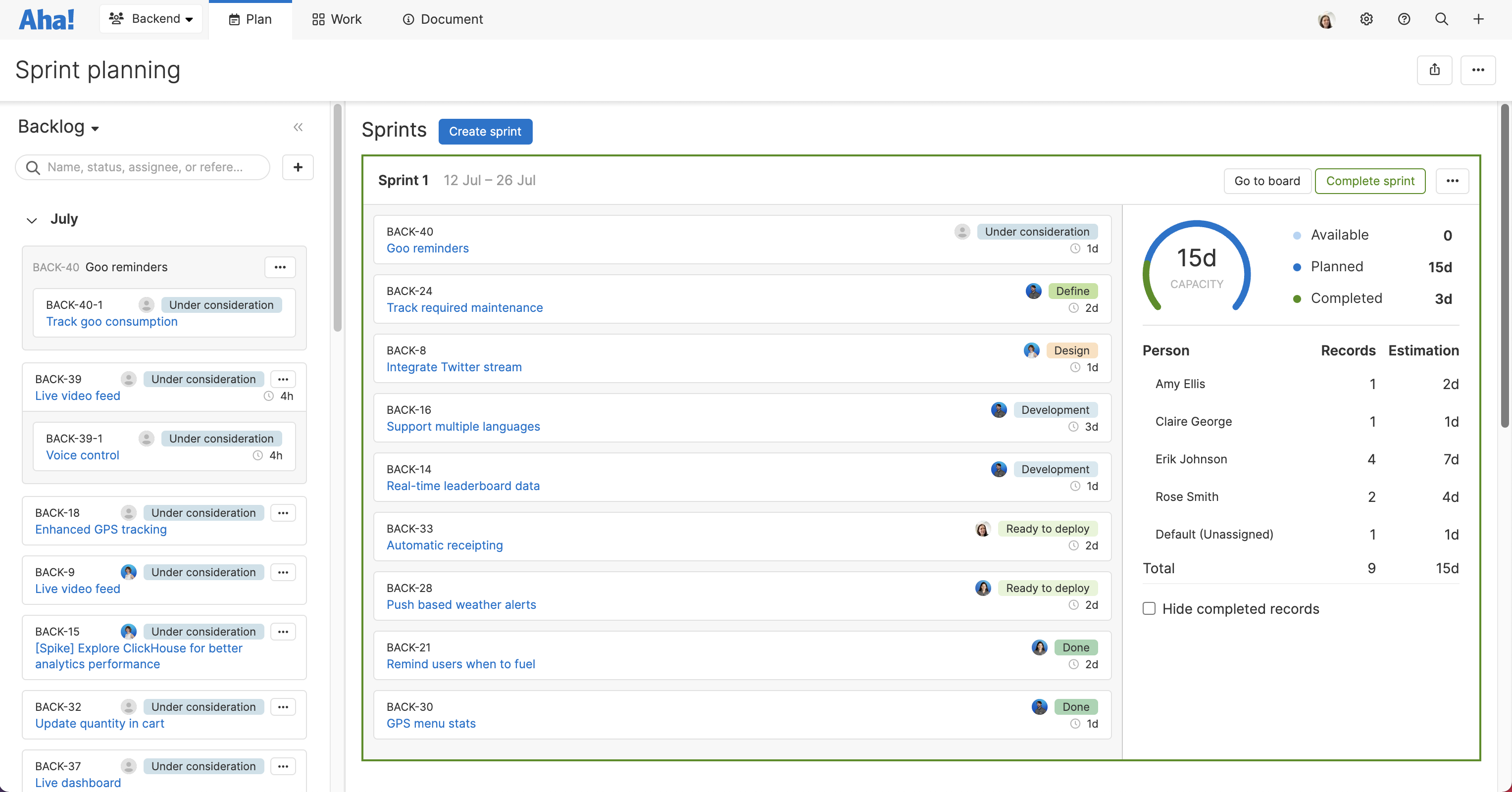
Task: Open the Backend team dropdown
Action: (x=151, y=18)
